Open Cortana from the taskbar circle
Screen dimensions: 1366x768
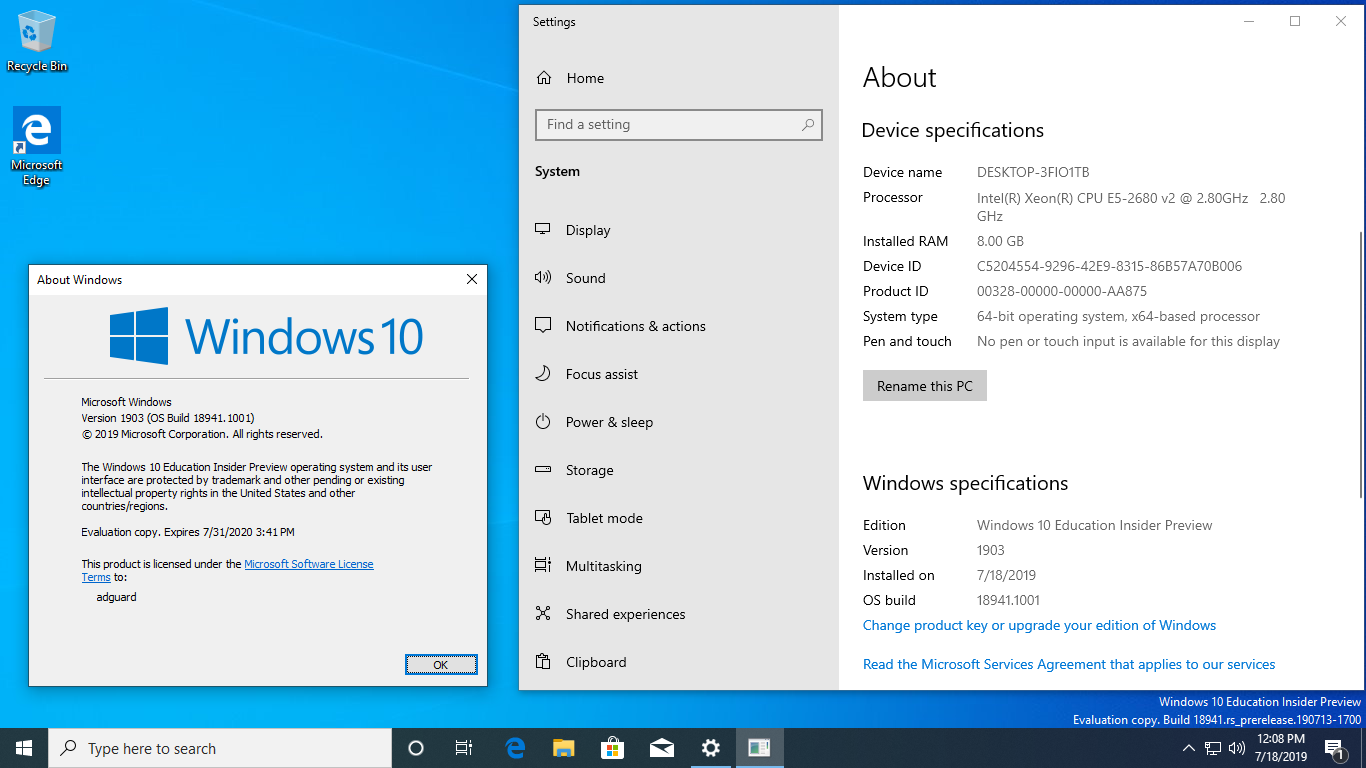pyautogui.click(x=416, y=748)
